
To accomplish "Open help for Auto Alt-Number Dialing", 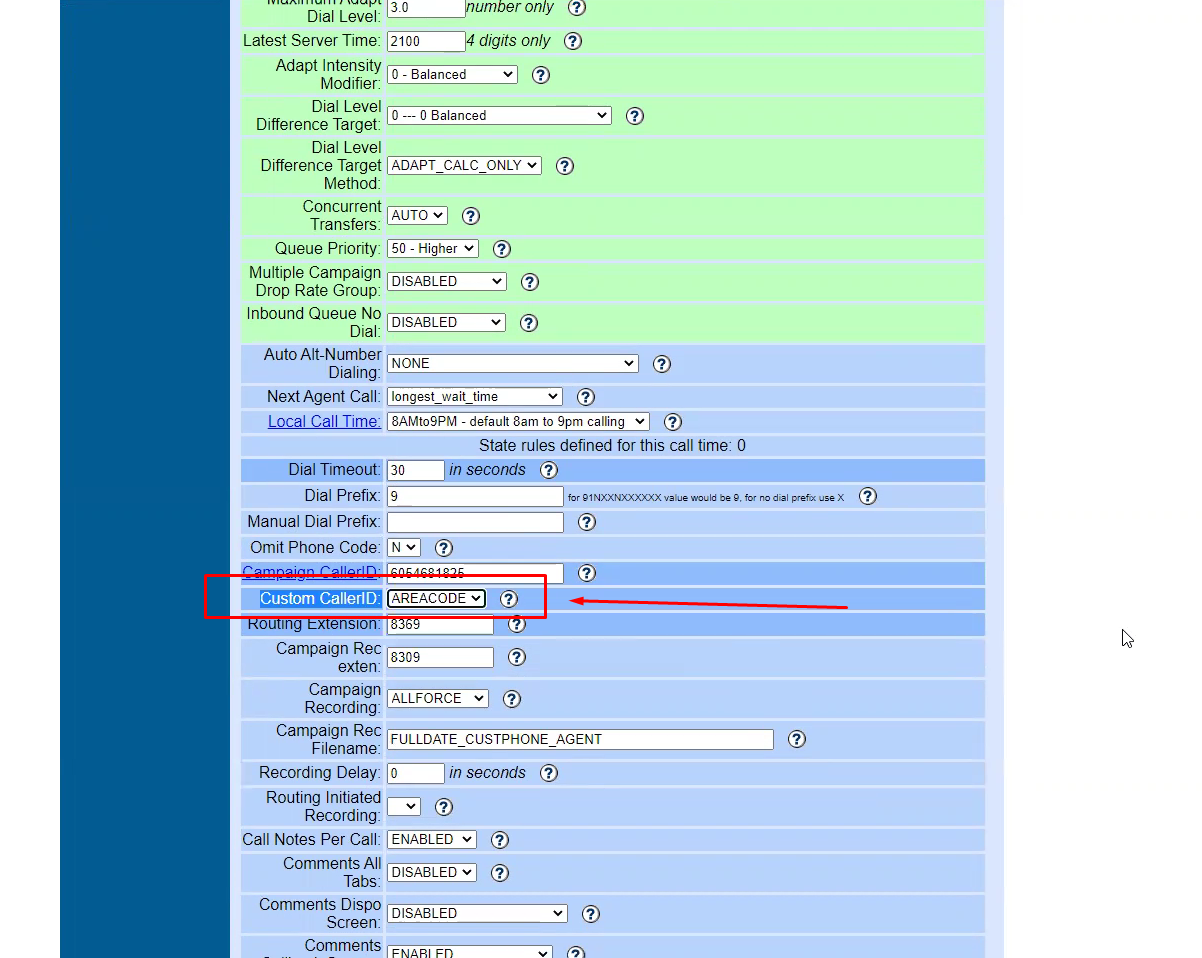I will coord(661,364).
